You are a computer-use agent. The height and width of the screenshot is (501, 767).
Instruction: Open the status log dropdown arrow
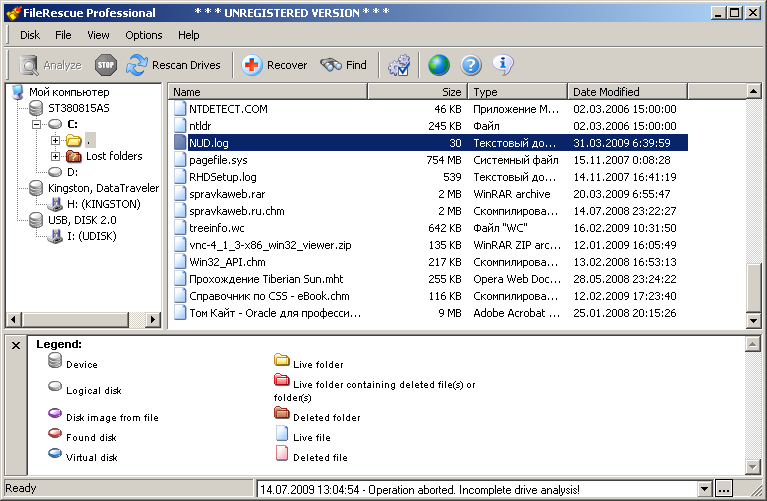(x=704, y=489)
